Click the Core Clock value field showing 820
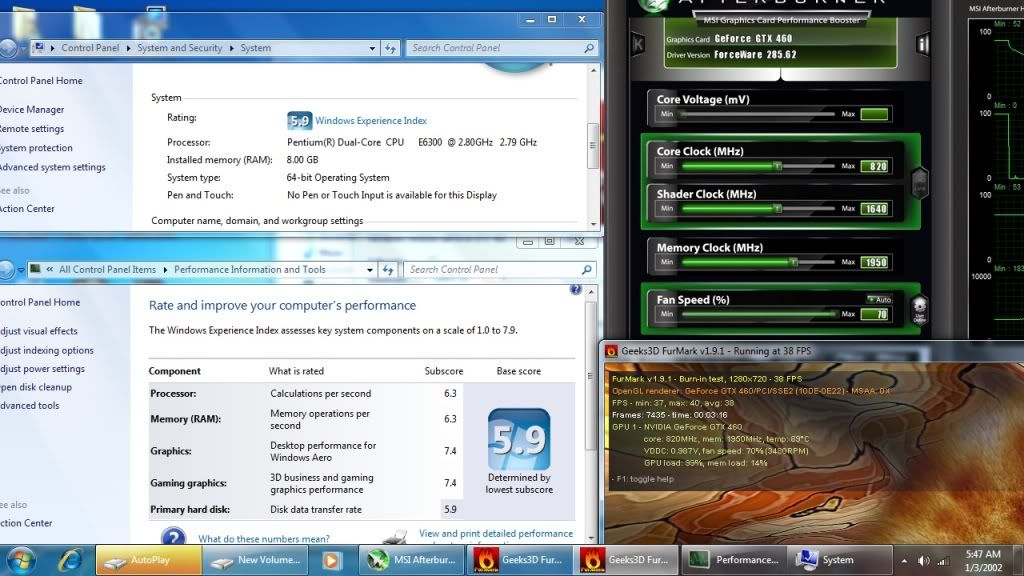 coord(874,166)
